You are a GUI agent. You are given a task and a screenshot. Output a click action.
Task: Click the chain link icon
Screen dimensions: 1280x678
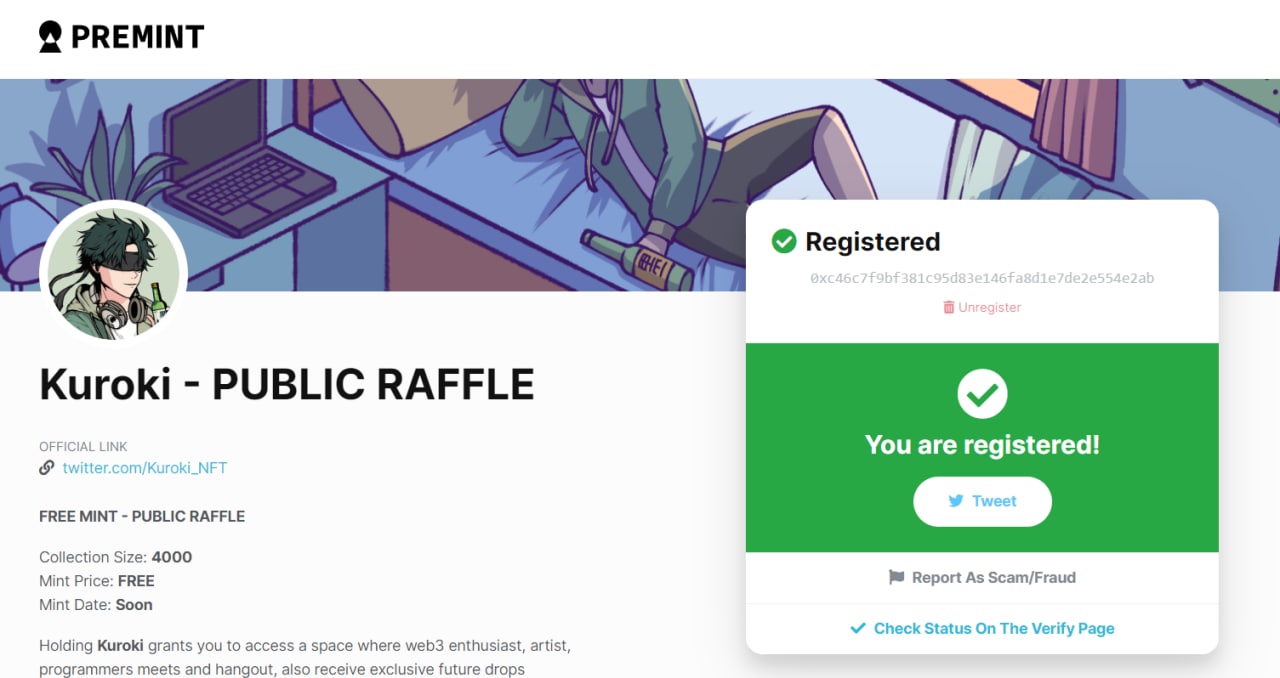(x=47, y=468)
